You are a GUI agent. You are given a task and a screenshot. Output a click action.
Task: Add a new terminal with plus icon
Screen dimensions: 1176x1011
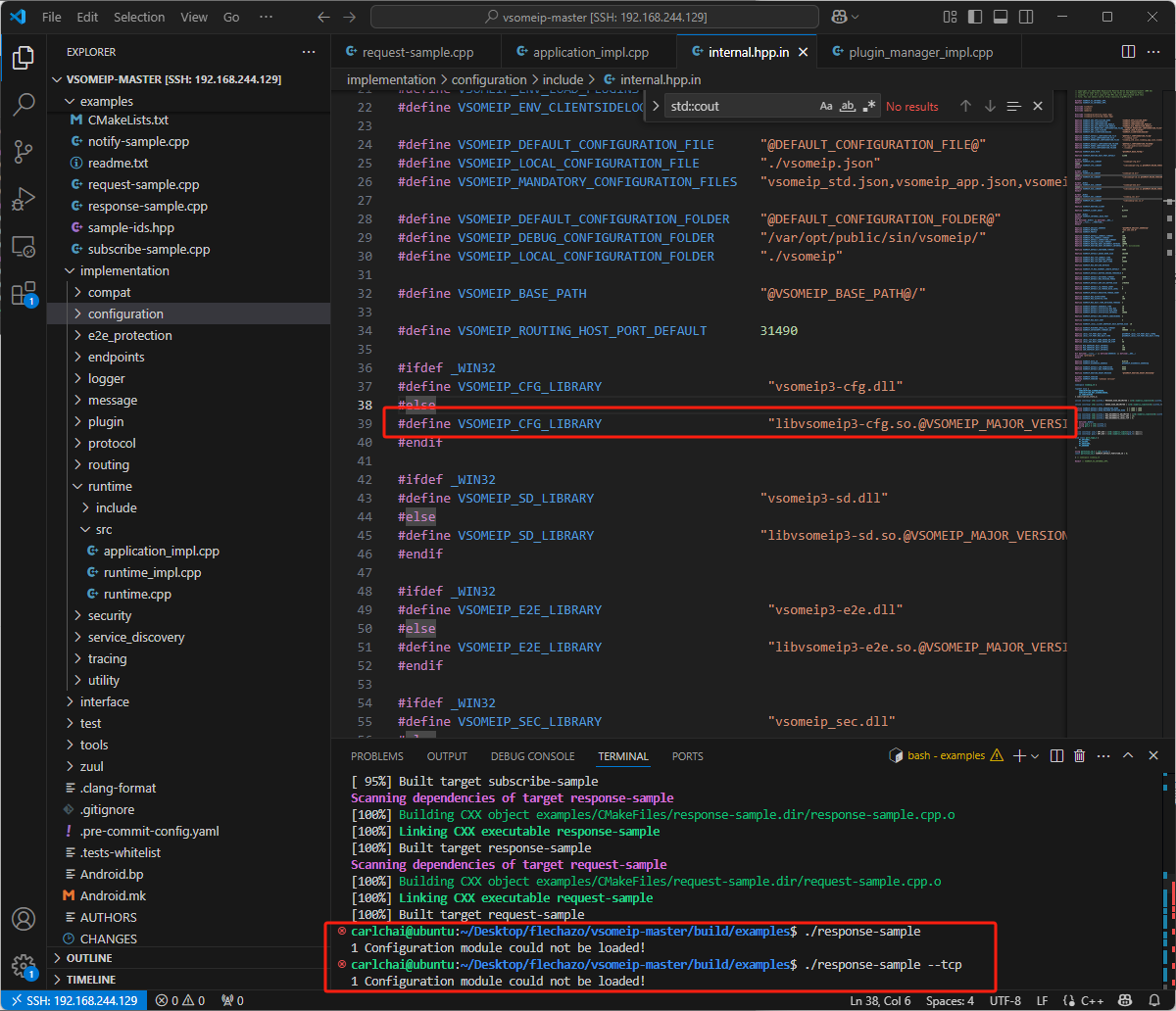point(1019,755)
